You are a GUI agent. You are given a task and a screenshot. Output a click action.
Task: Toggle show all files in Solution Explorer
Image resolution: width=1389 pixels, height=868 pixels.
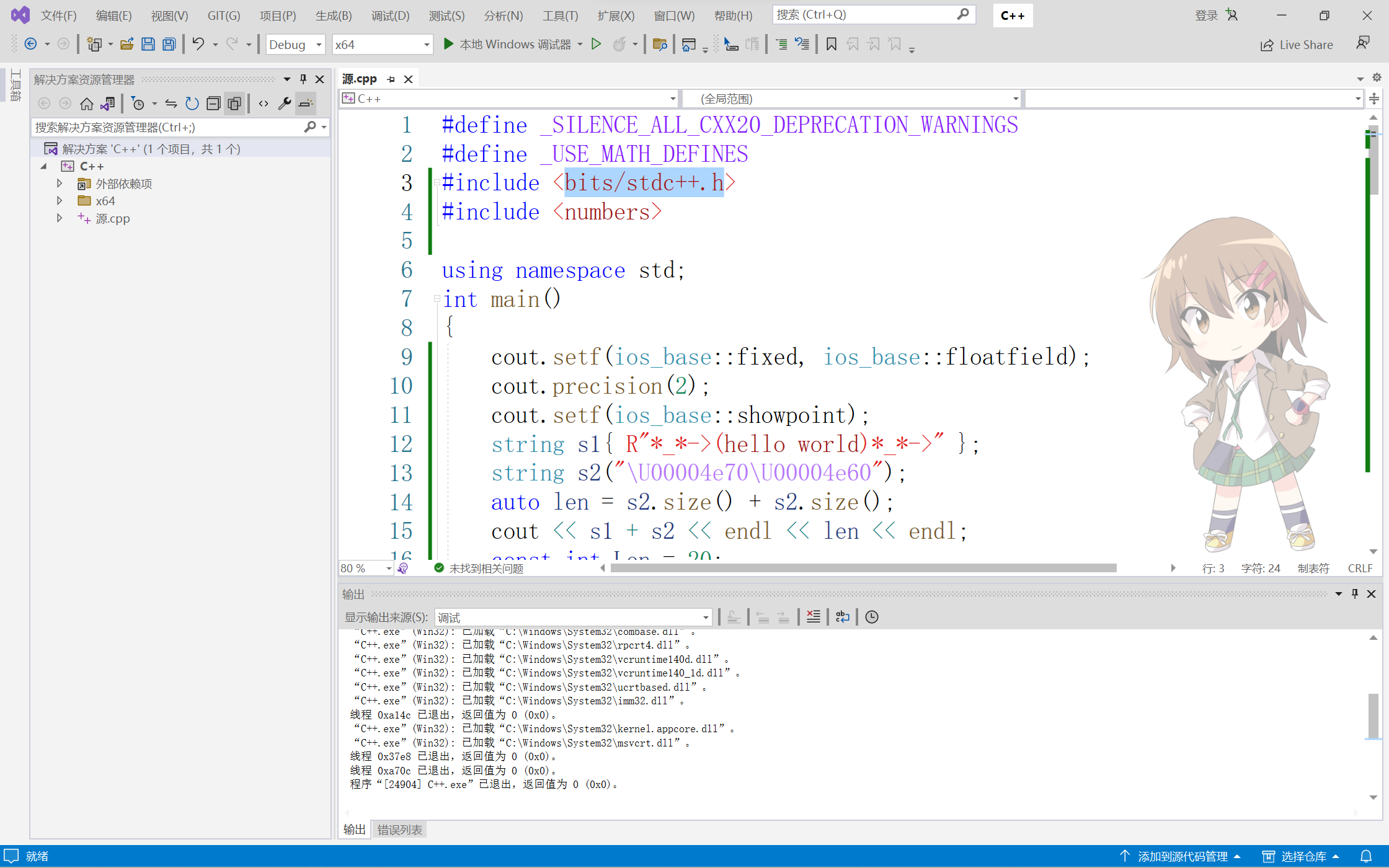tap(234, 104)
